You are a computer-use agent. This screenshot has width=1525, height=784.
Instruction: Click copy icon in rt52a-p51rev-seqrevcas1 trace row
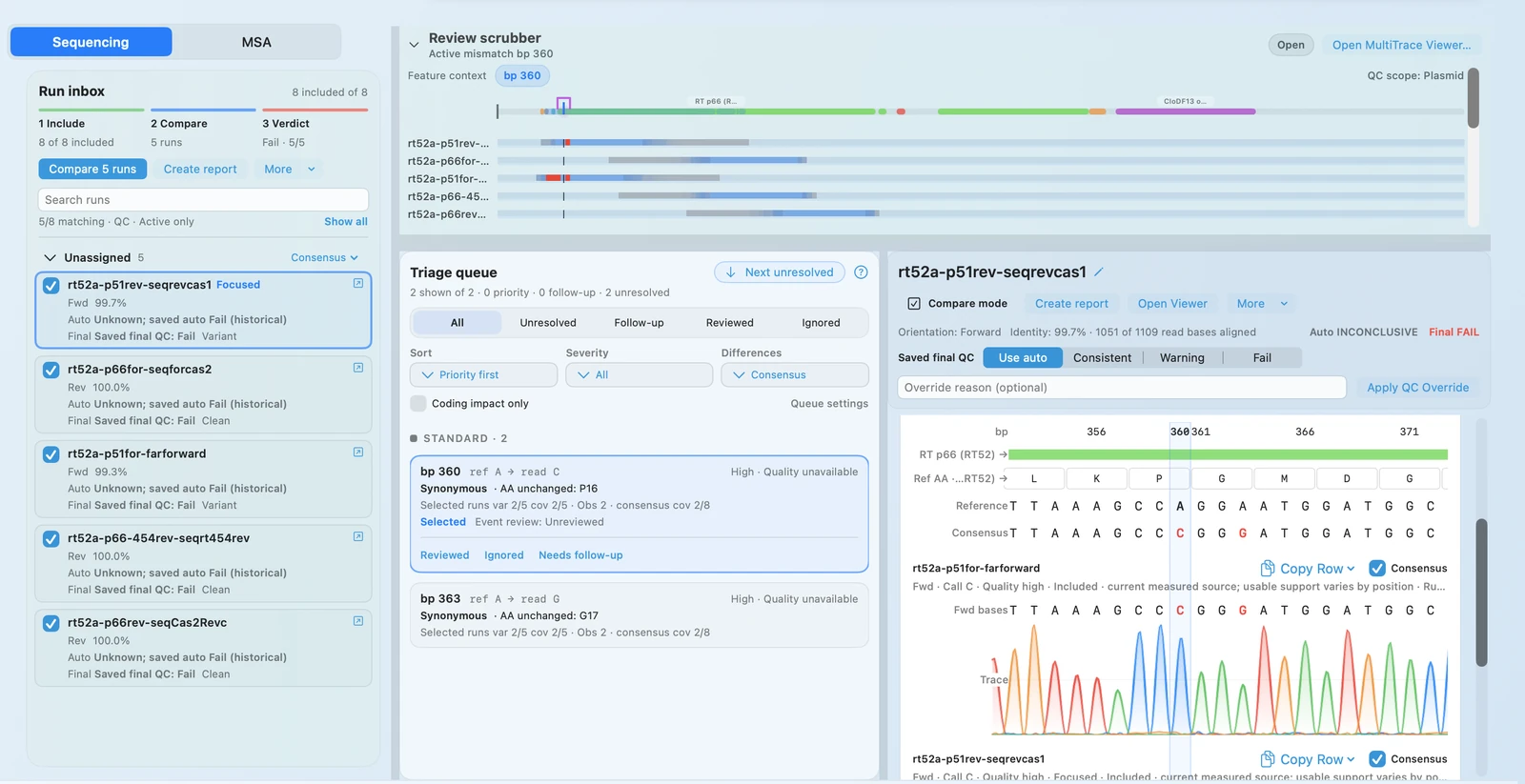coord(1268,759)
